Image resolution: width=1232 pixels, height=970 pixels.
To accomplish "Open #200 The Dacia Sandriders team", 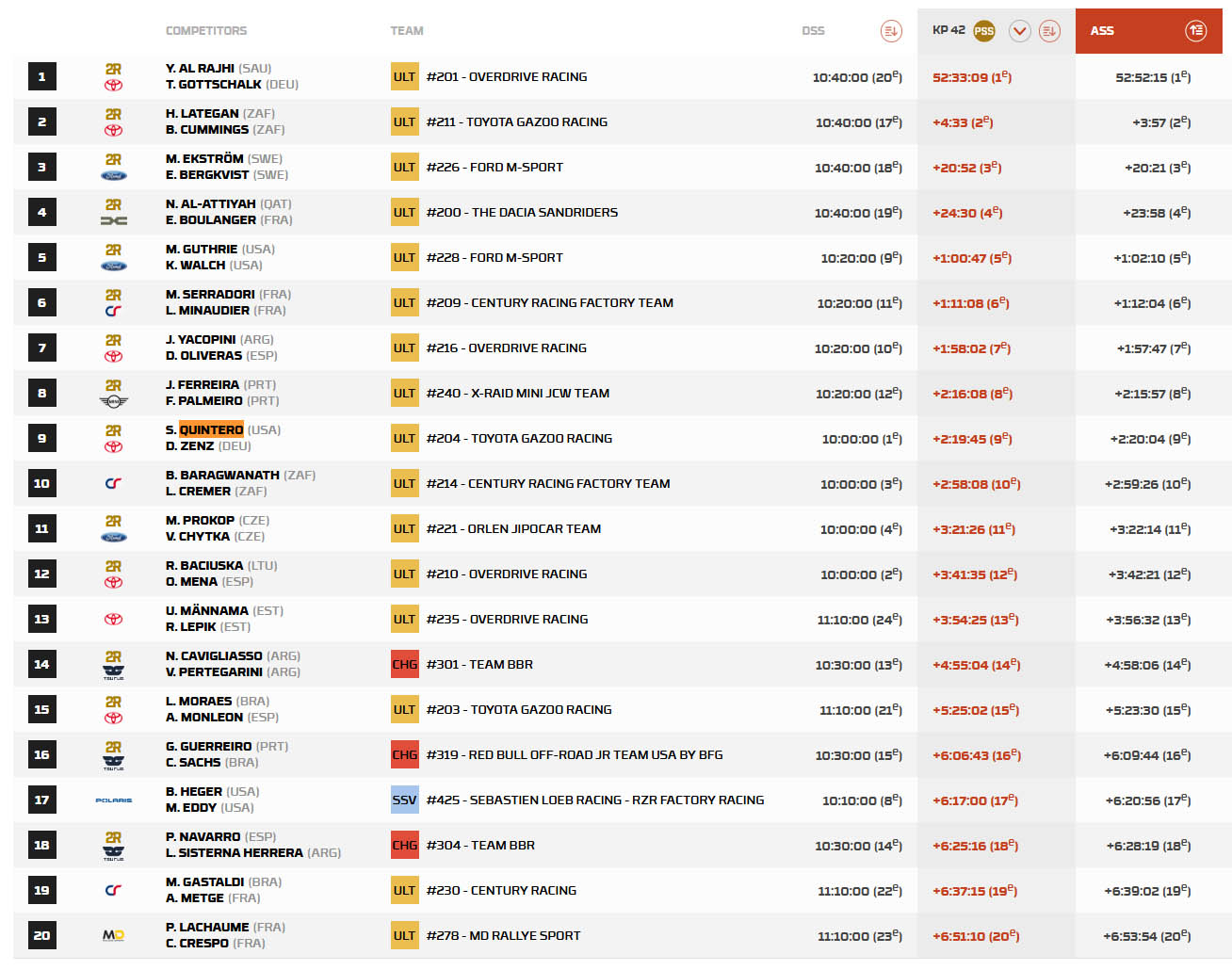I will click(522, 213).
